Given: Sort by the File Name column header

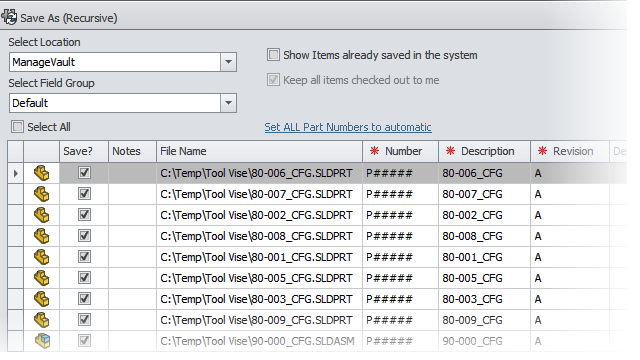Looking at the screenshot, I should click(259, 151).
